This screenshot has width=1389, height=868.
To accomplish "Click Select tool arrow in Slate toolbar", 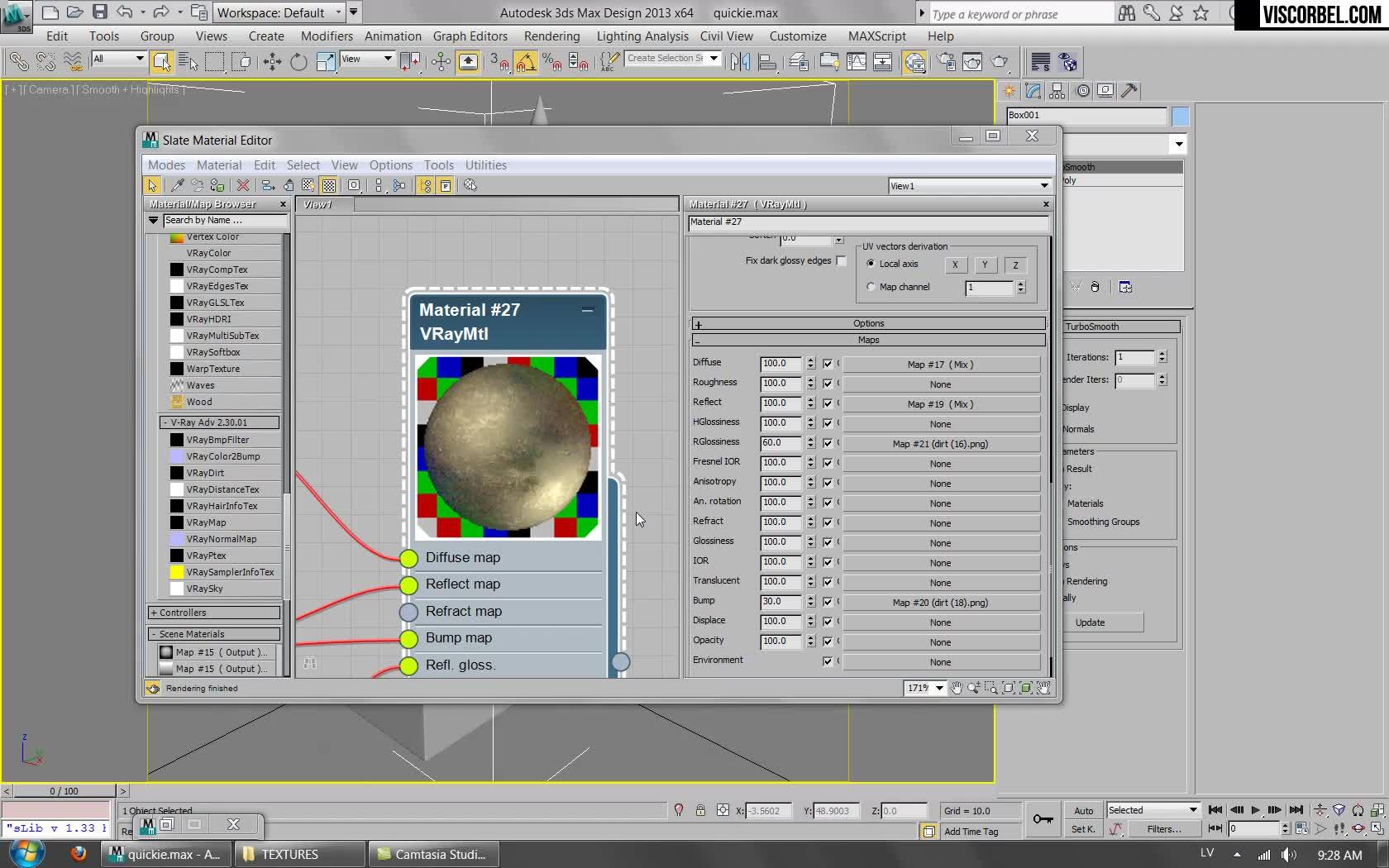I will point(152,186).
